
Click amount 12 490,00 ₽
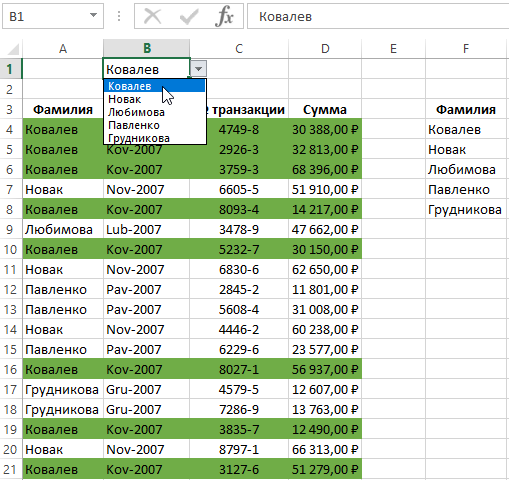[325, 429]
